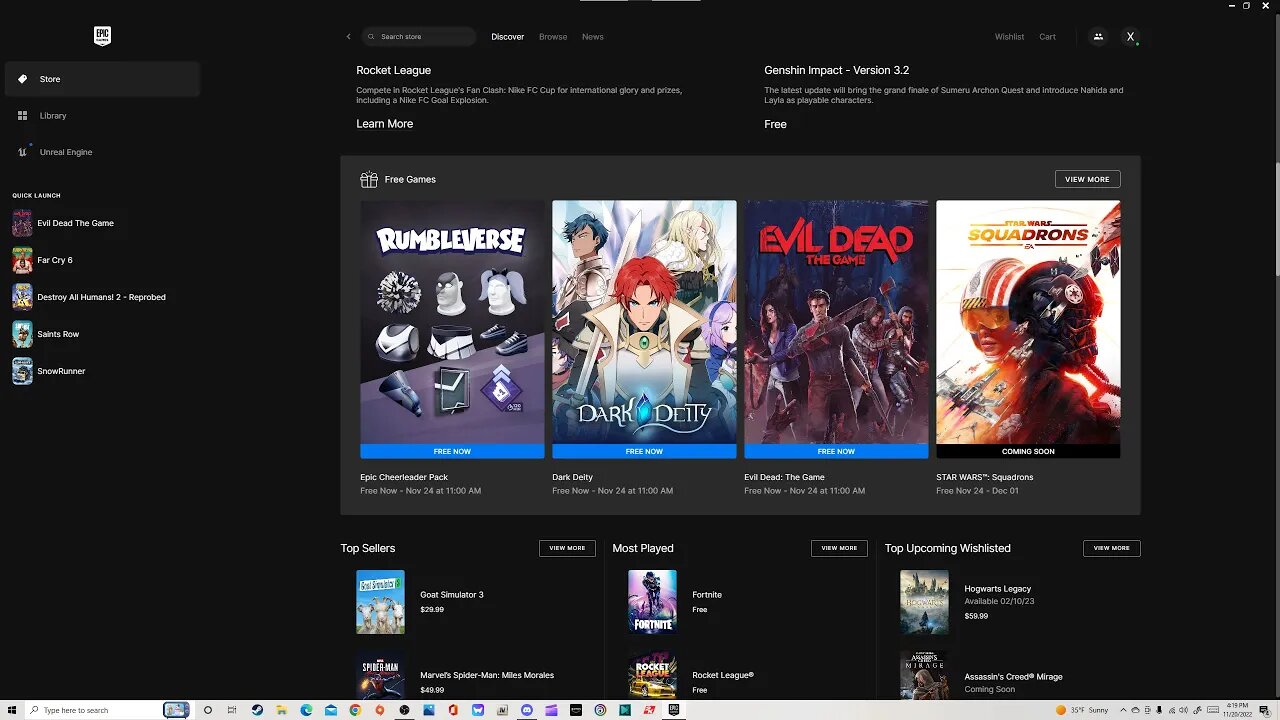The image size is (1280, 720).
Task: Click the Epic Cheerleader Pack title text
Action: coord(404,477)
